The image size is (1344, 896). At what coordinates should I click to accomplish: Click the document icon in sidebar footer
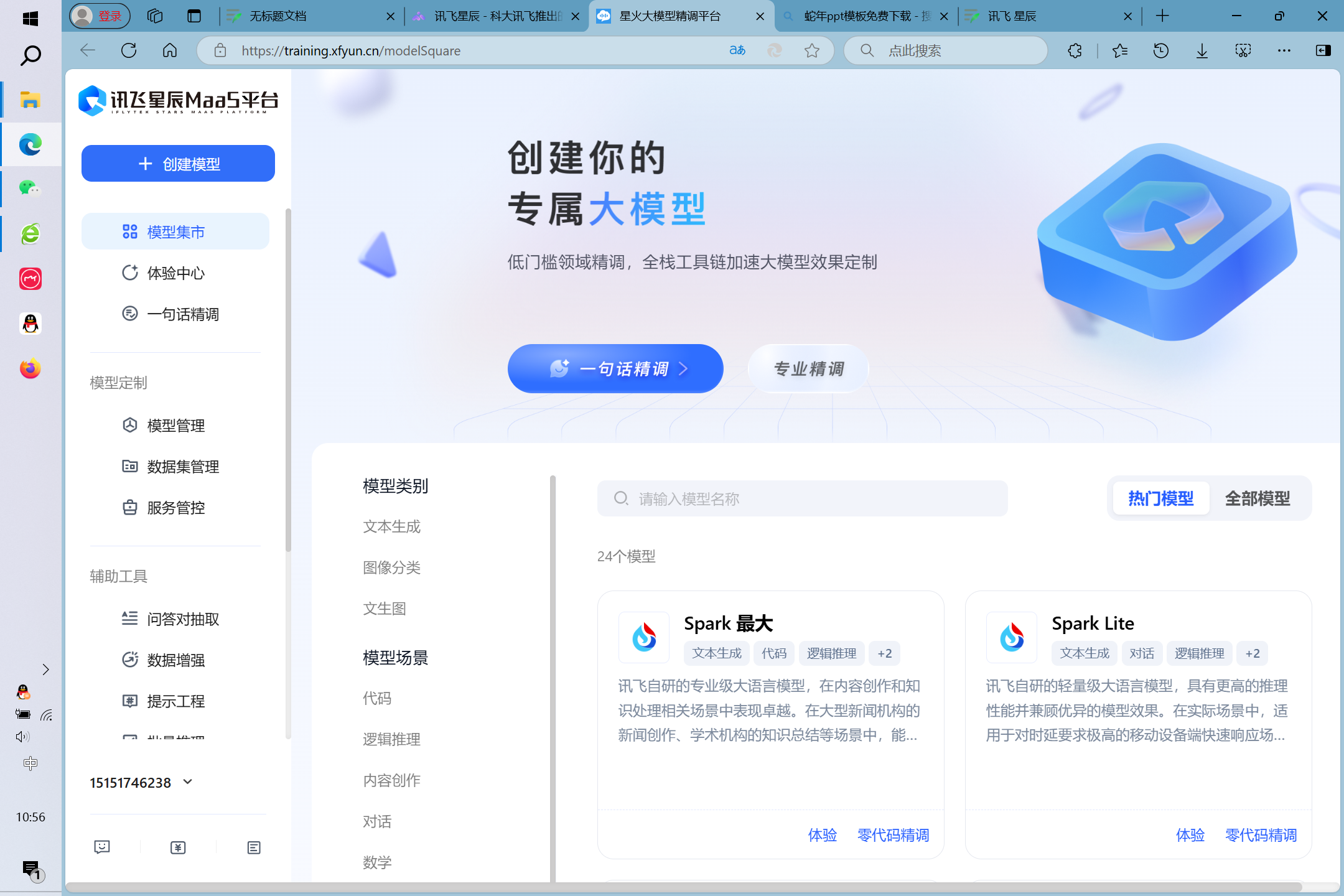254,847
